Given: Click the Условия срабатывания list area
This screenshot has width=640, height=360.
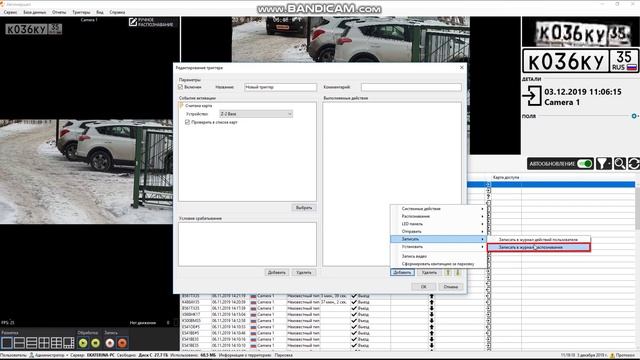Looking at the screenshot, I should [x=247, y=244].
